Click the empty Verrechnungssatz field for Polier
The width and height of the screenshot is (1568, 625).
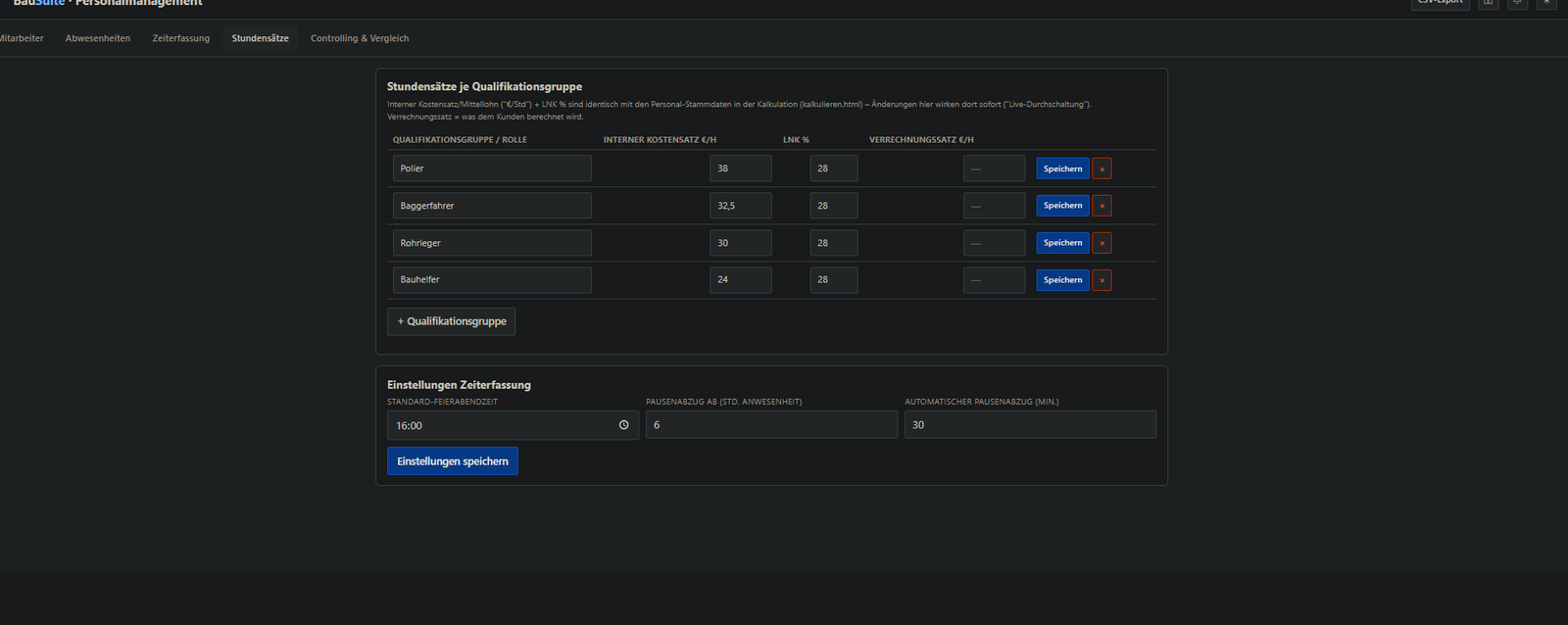click(994, 168)
